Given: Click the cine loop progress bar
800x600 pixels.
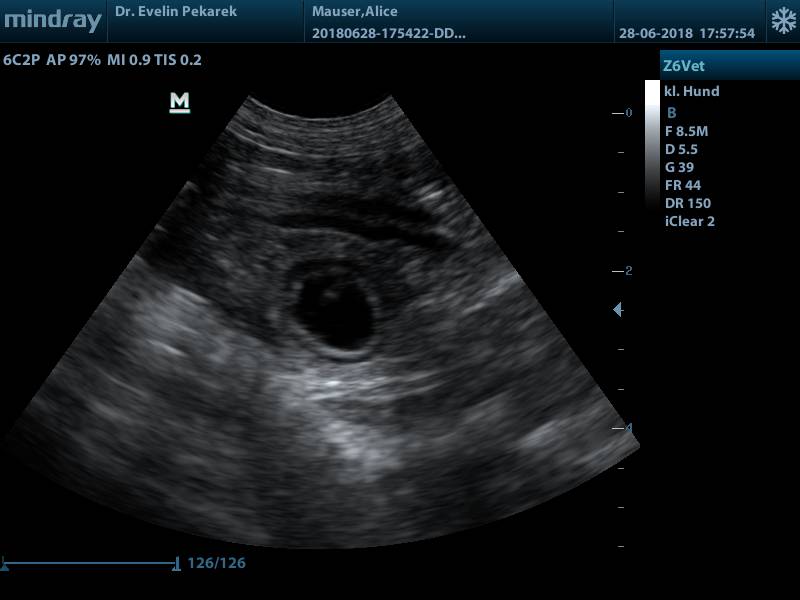Looking at the screenshot, I should (x=90, y=563).
